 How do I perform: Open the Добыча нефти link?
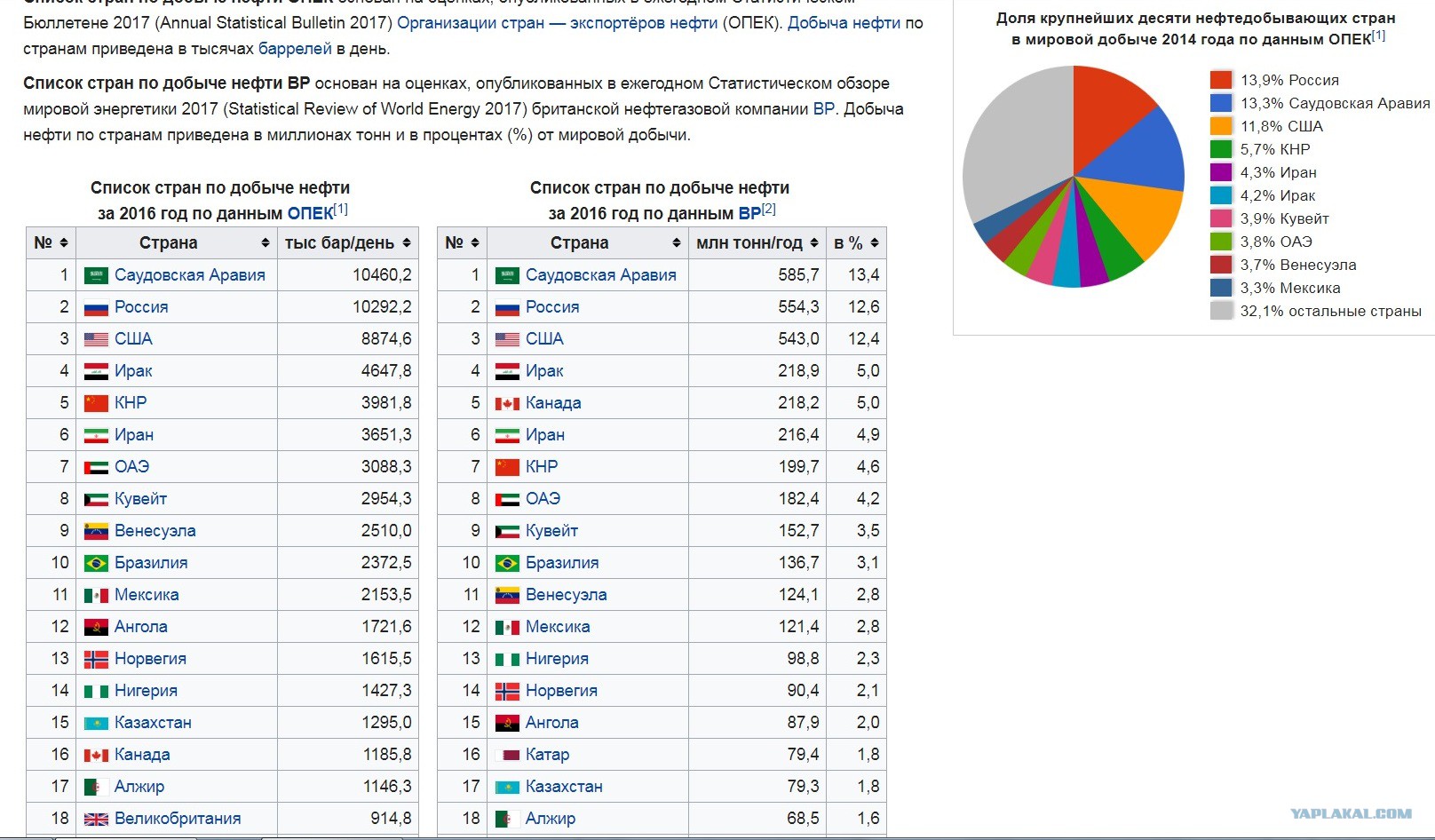844,22
